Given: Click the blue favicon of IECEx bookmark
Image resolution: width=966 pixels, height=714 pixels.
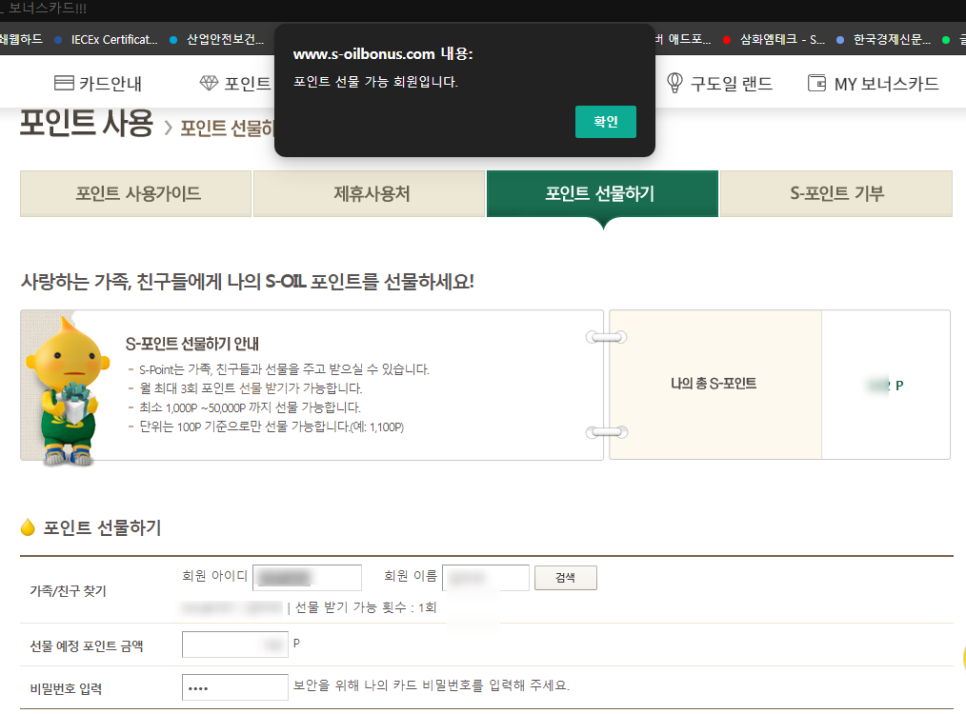Looking at the screenshot, I should [59, 40].
